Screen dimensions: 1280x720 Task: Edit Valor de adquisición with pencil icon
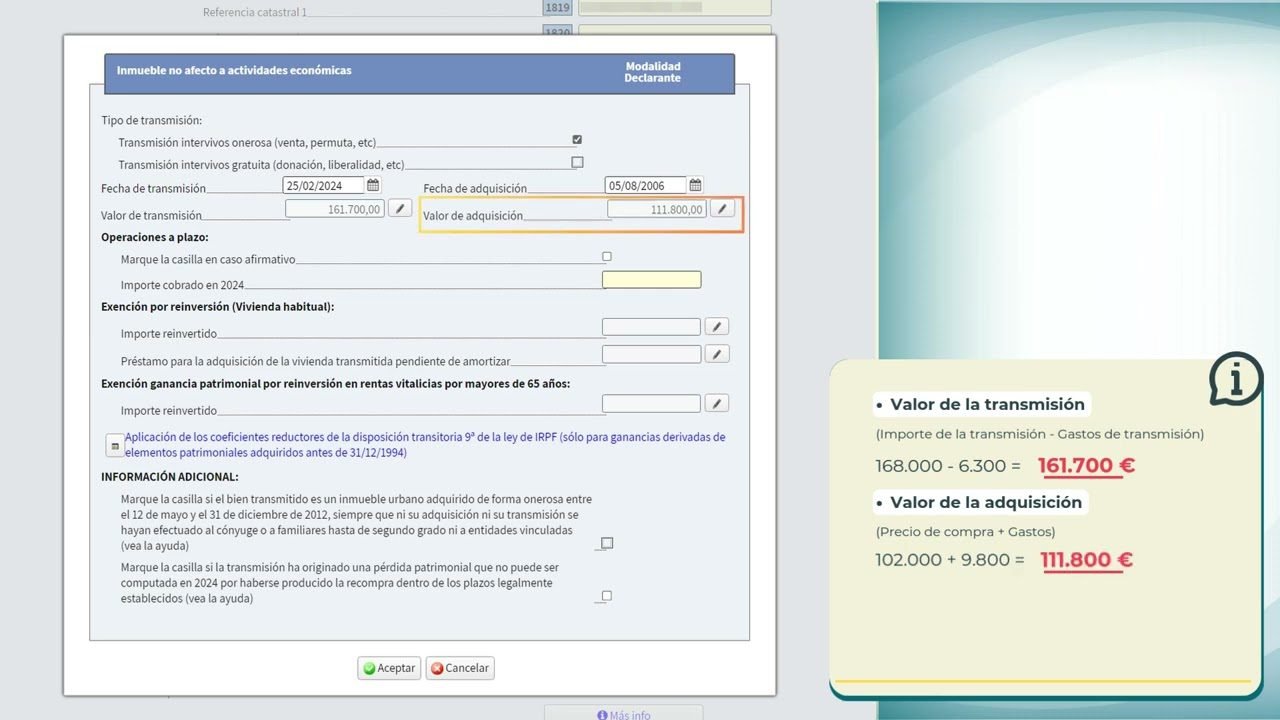(722, 209)
